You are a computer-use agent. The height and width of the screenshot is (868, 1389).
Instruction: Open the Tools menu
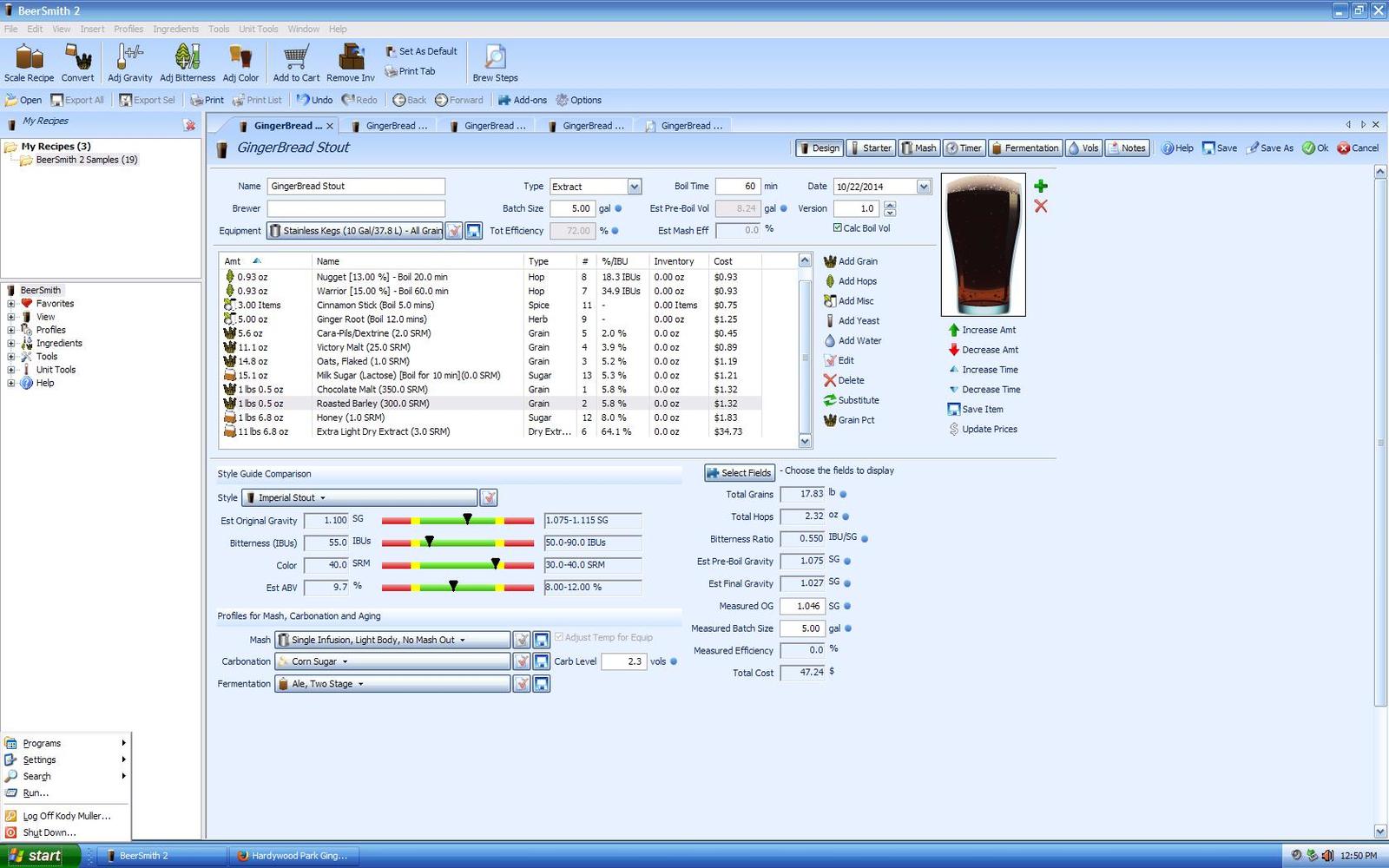click(x=219, y=29)
